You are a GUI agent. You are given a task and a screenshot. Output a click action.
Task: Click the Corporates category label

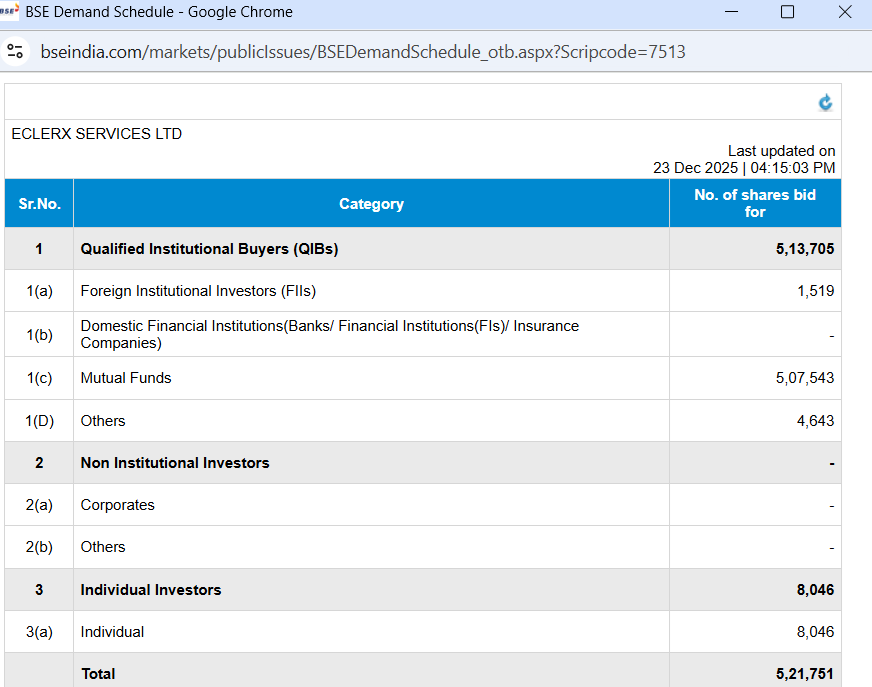[x=117, y=505]
